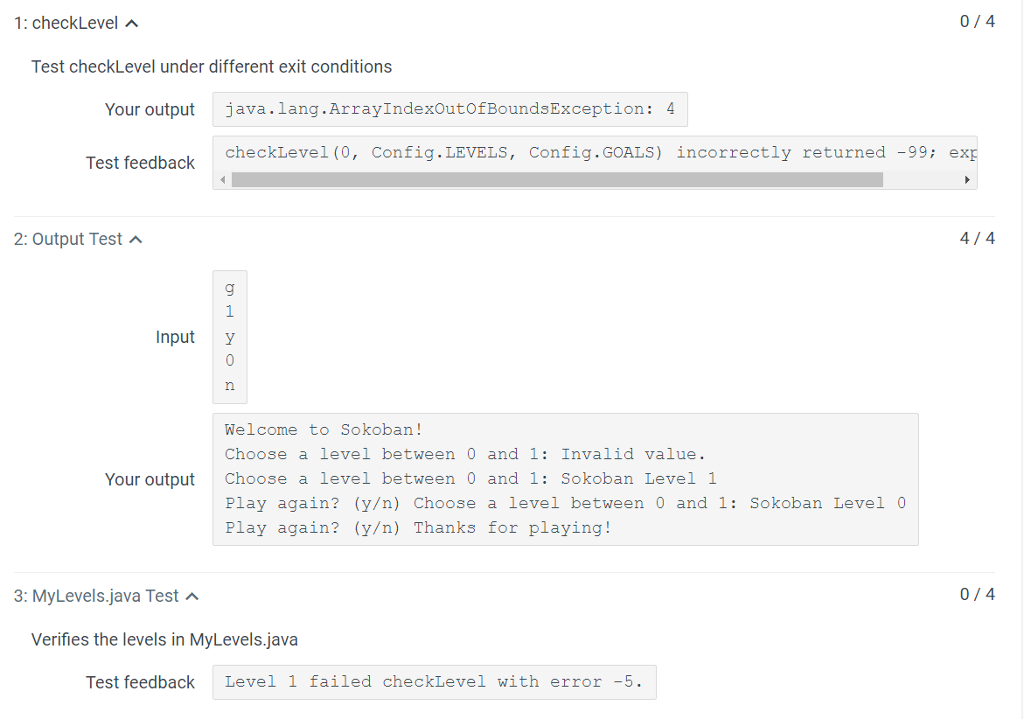Image resolution: width=1024 pixels, height=719 pixels.
Task: Click the 4 / 4 score for Output Test
Action: tap(975, 239)
